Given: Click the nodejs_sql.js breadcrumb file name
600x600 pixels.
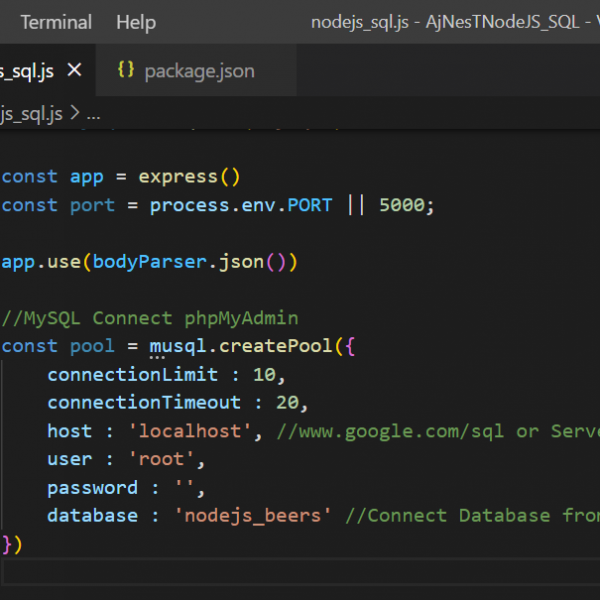Looking at the screenshot, I should (30, 114).
